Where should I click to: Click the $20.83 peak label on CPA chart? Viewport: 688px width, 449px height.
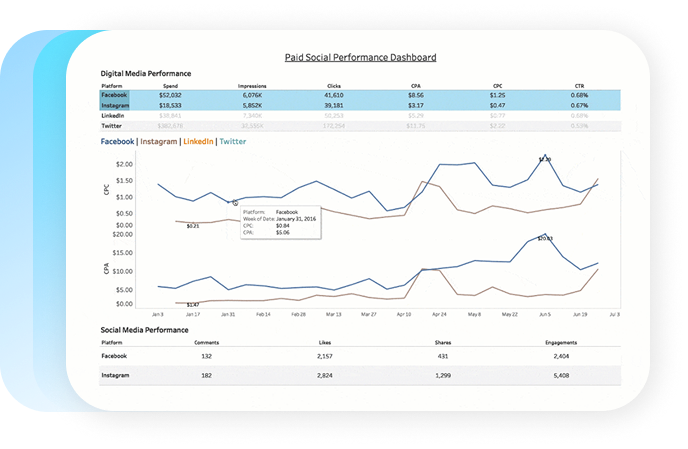545,238
